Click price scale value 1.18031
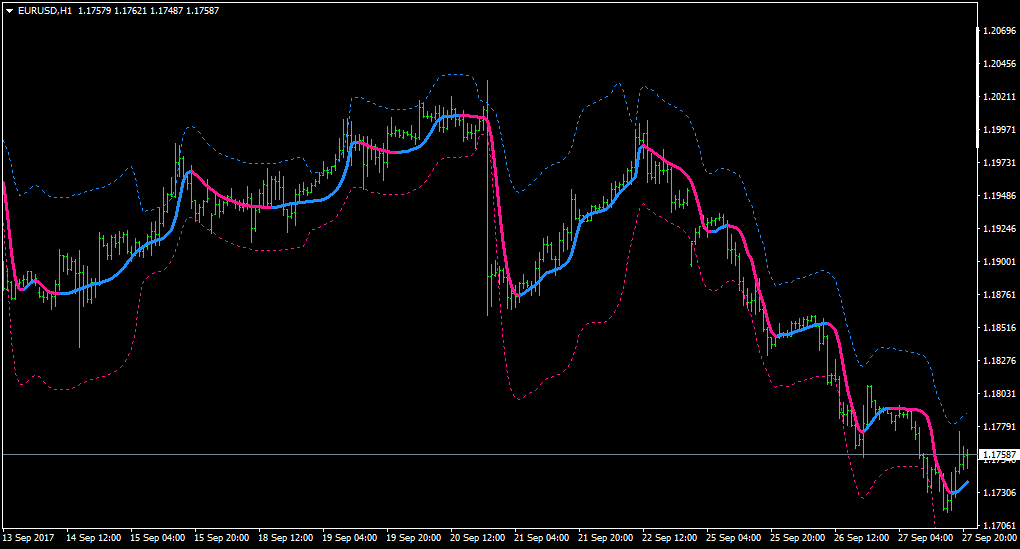This screenshot has width=1020, height=549. click(999, 394)
